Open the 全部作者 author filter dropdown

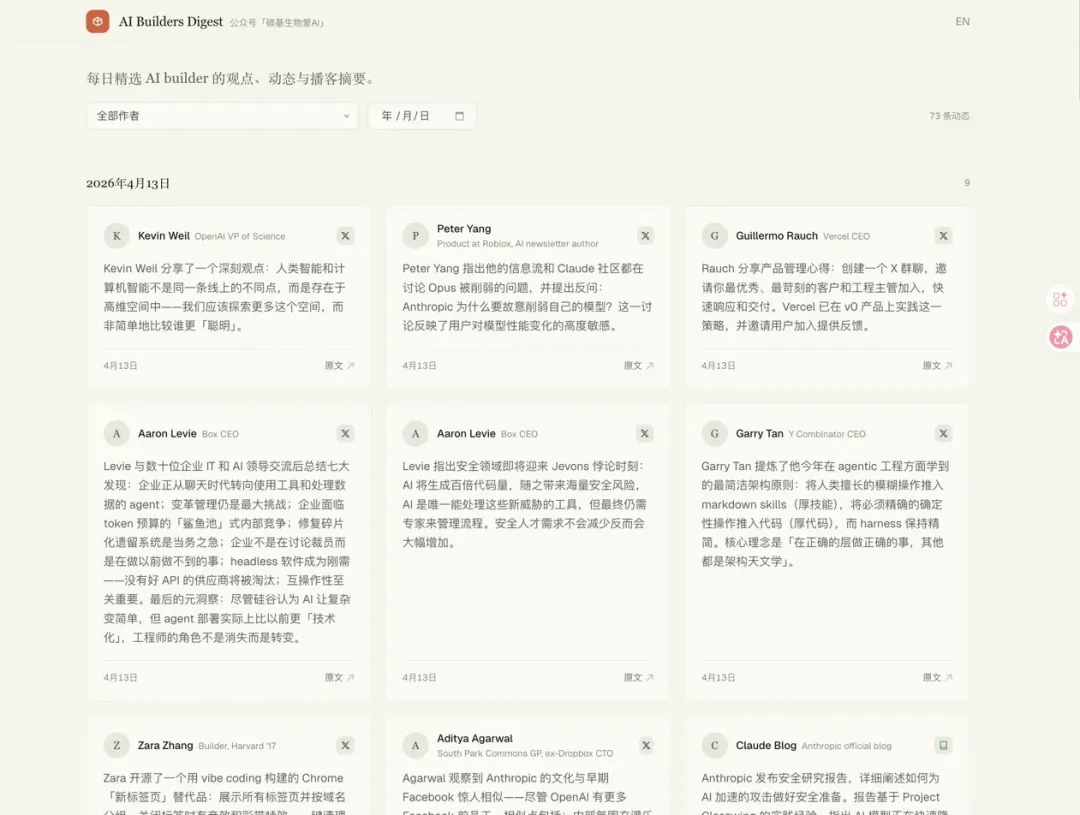[x=222, y=116]
